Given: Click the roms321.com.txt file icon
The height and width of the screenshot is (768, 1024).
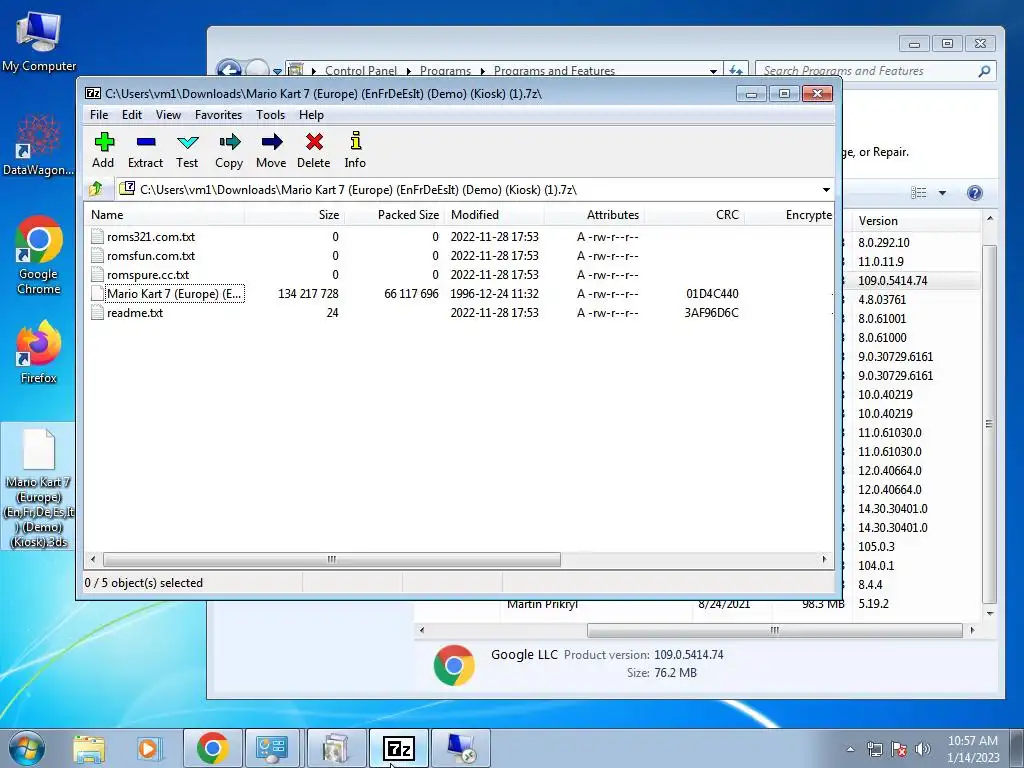Looking at the screenshot, I should [x=97, y=237].
